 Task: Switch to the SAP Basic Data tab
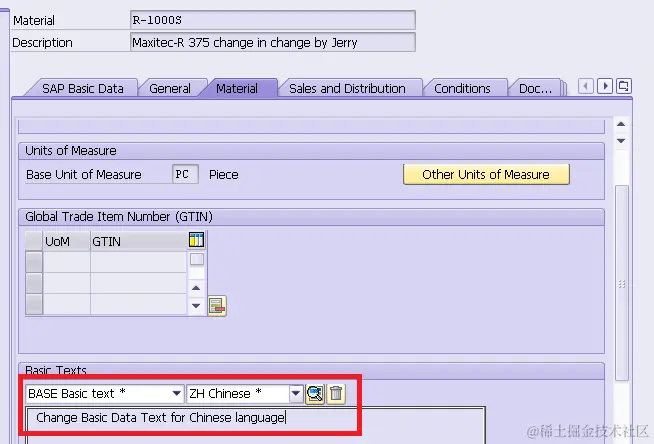83,88
